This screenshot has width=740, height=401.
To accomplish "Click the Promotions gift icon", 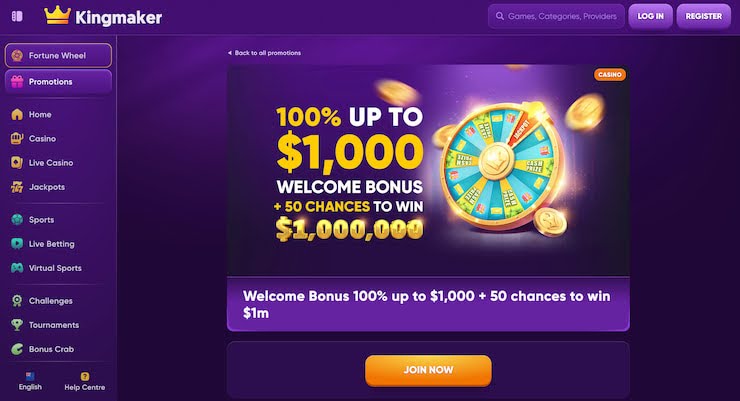I will 17,82.
